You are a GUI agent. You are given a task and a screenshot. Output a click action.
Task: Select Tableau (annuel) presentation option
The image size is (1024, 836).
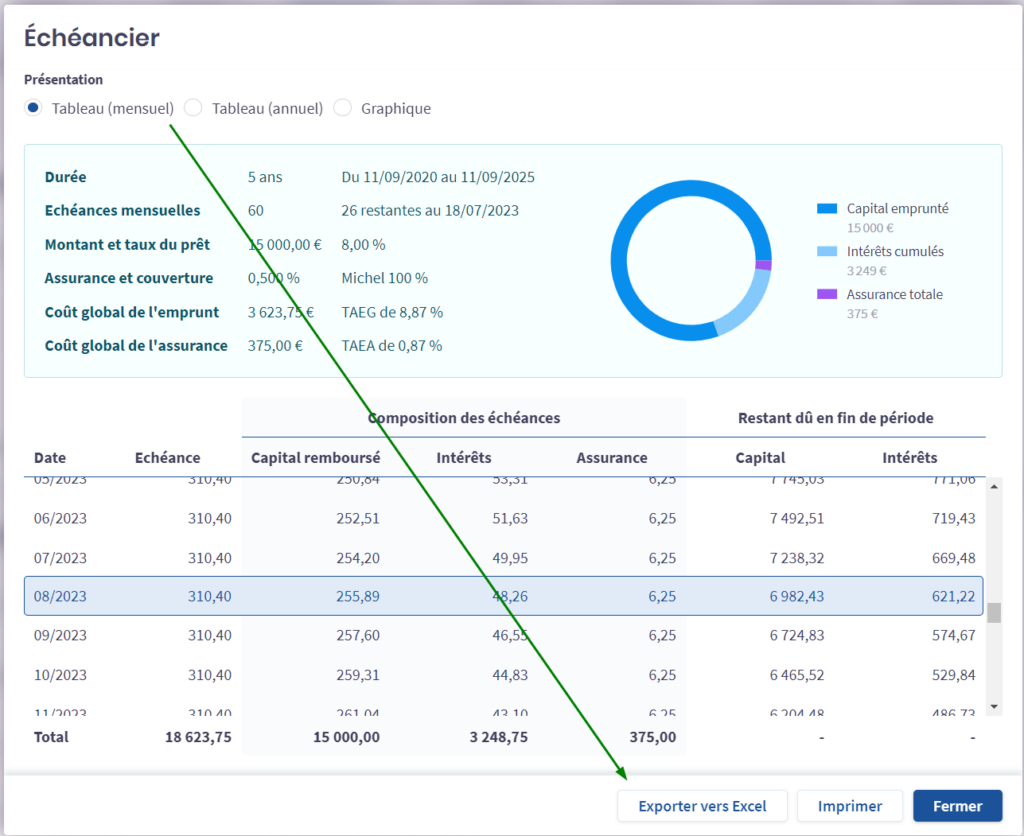pyautogui.click(x=194, y=108)
